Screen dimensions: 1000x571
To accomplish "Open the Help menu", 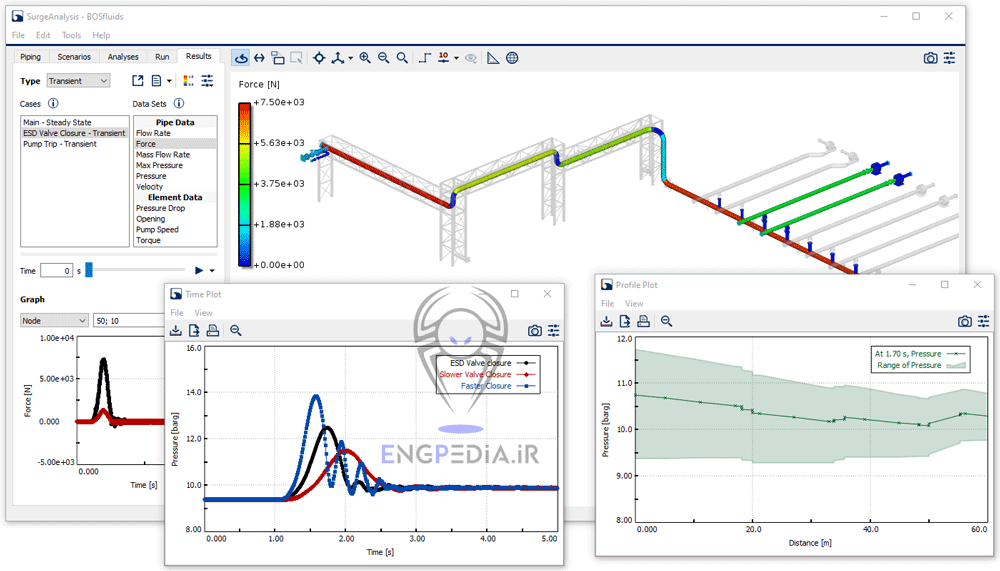I will click(x=101, y=35).
